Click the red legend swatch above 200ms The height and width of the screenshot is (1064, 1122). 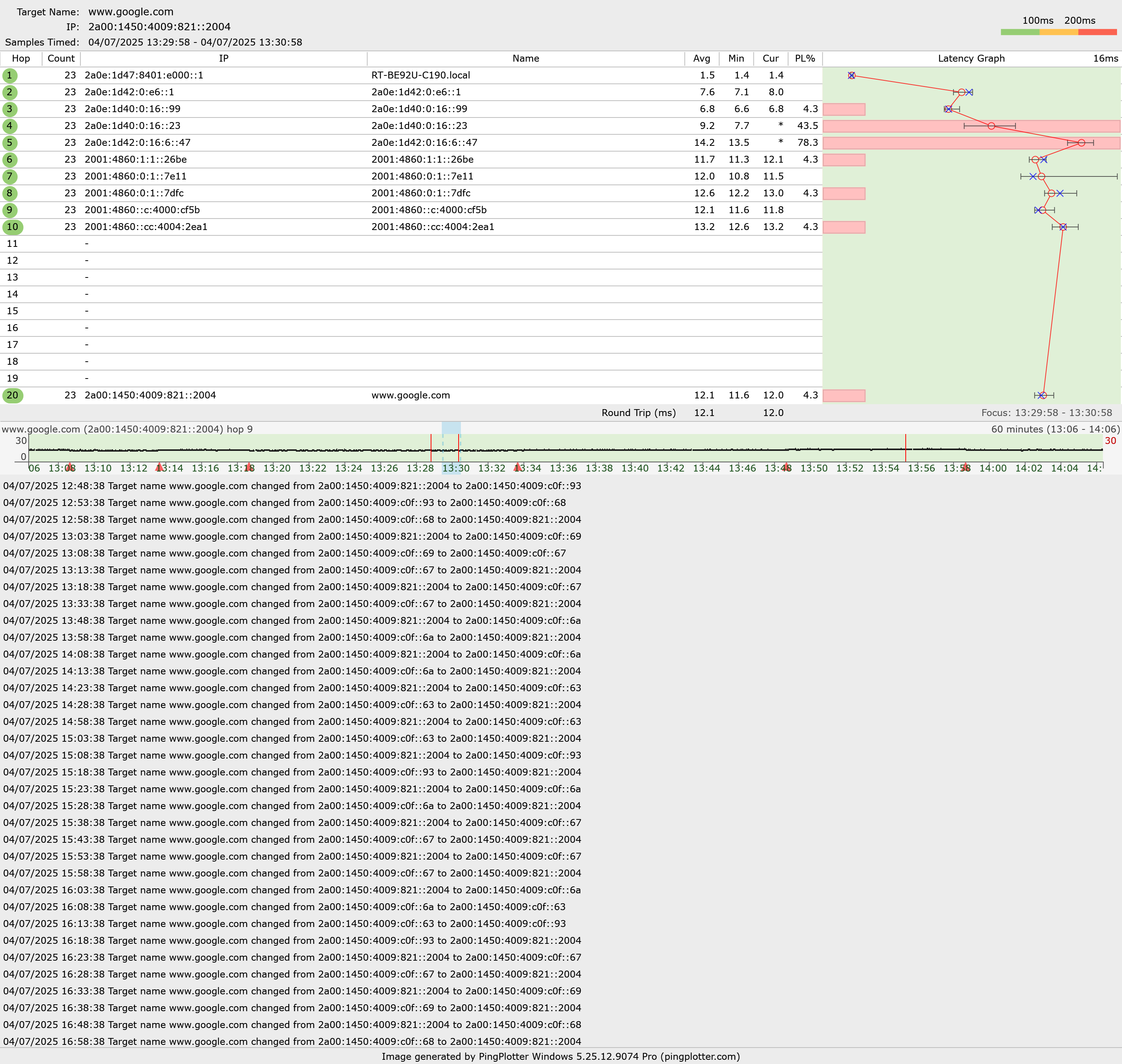pyautogui.click(x=1097, y=32)
